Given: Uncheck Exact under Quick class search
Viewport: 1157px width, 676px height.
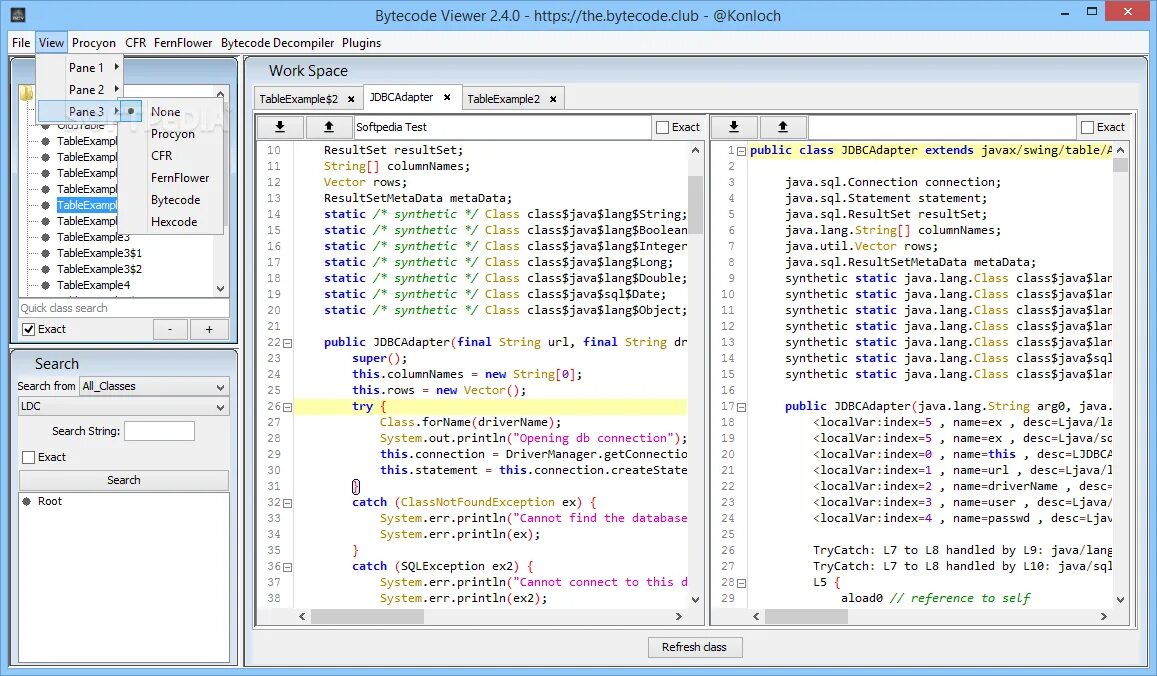Looking at the screenshot, I should [29, 329].
